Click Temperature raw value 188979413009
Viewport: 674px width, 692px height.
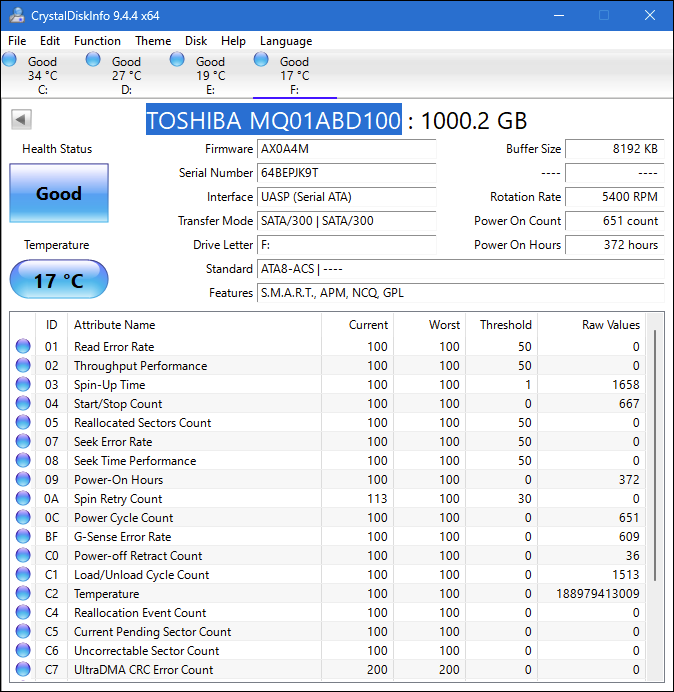tap(598, 594)
